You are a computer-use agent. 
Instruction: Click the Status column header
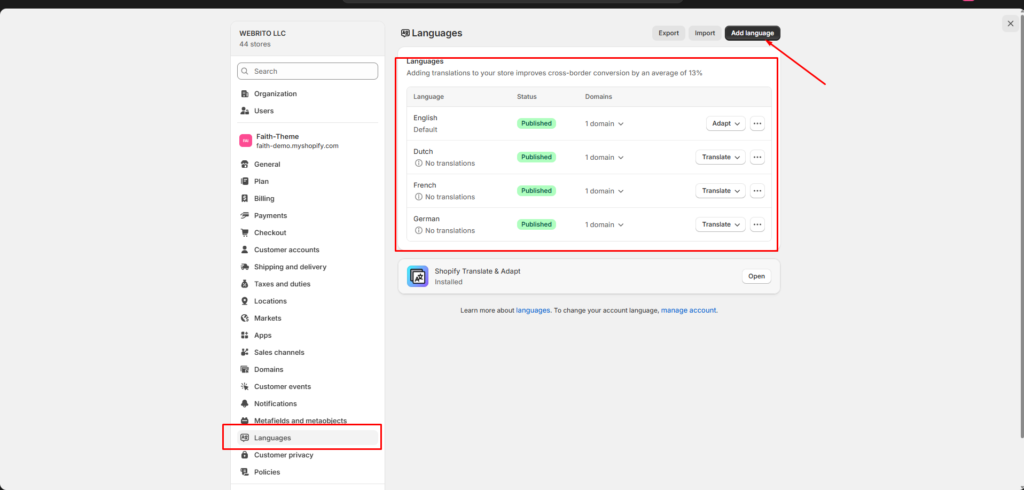coord(526,97)
